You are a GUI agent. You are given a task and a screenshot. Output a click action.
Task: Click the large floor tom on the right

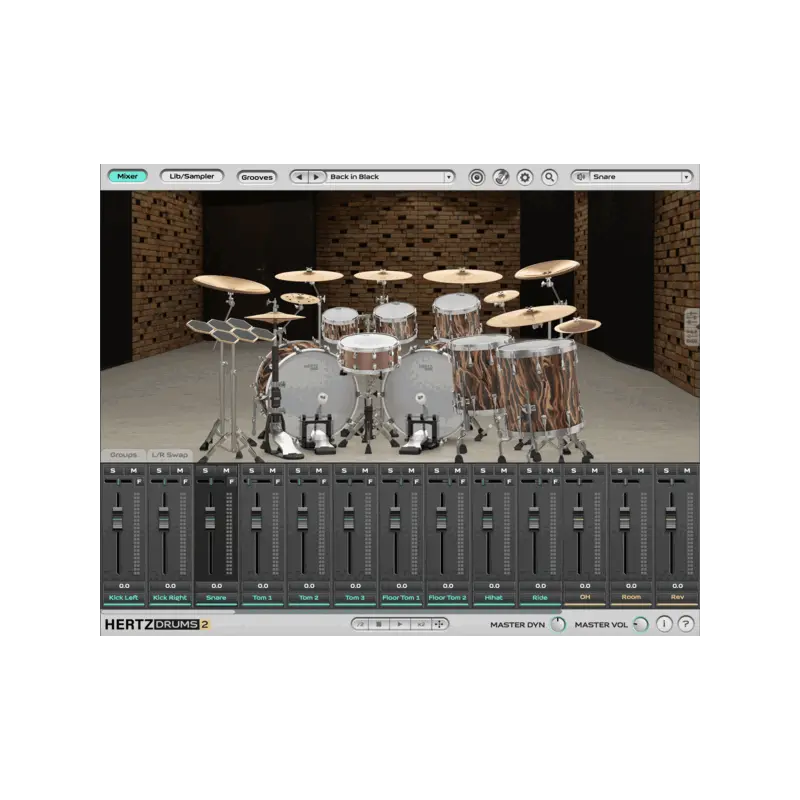pyautogui.click(x=540, y=388)
